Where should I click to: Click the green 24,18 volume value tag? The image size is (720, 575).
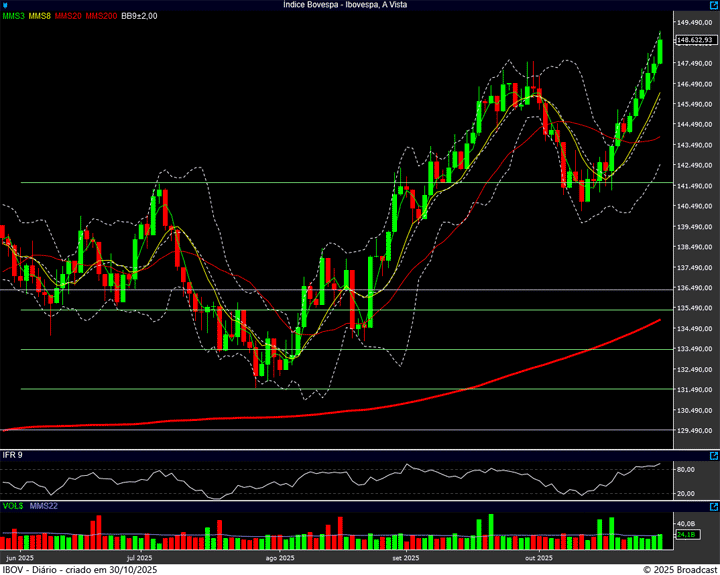coord(686,535)
